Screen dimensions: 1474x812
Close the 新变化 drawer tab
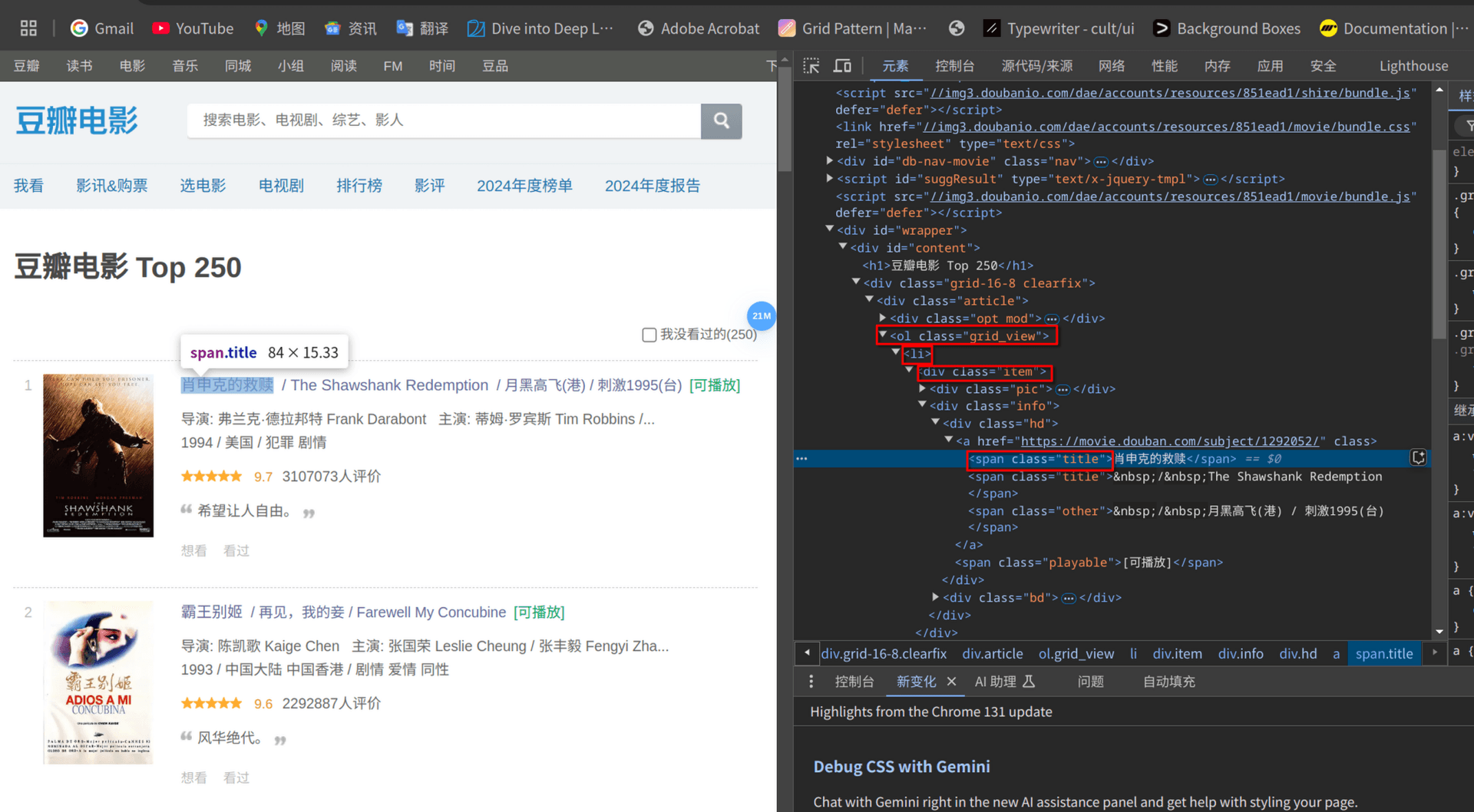click(951, 682)
